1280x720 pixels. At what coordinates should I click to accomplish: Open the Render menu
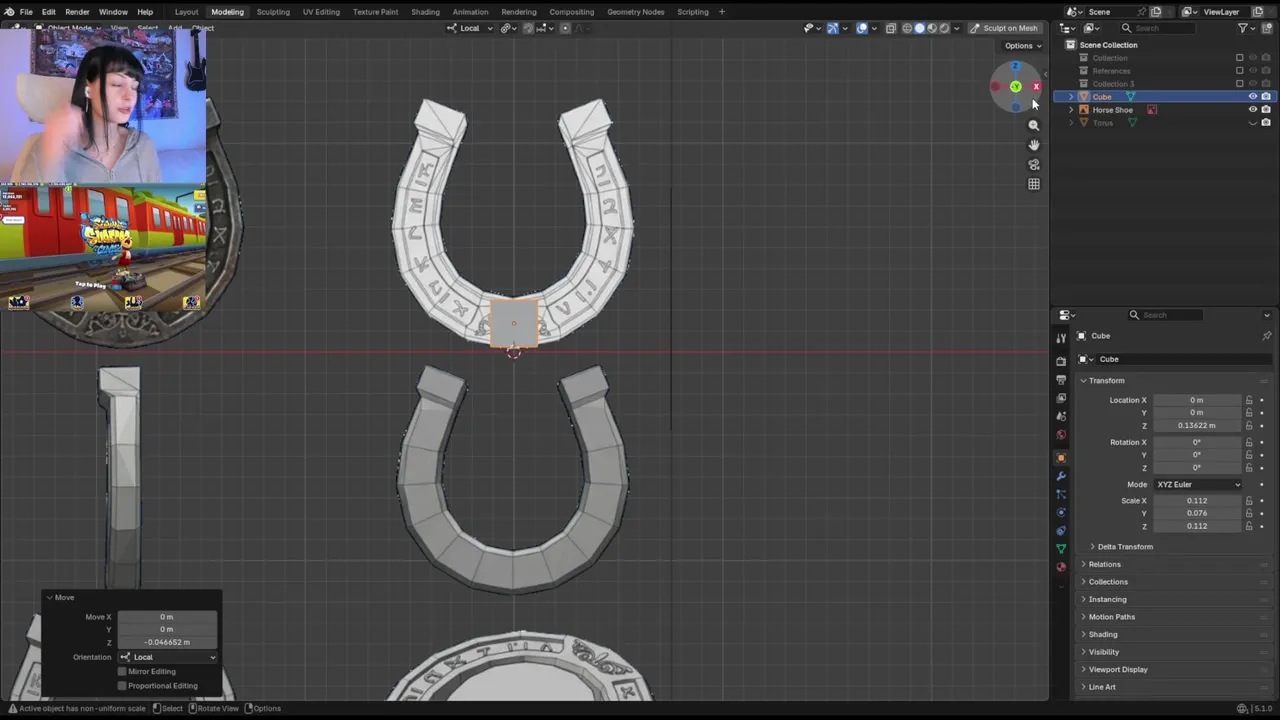pos(77,12)
